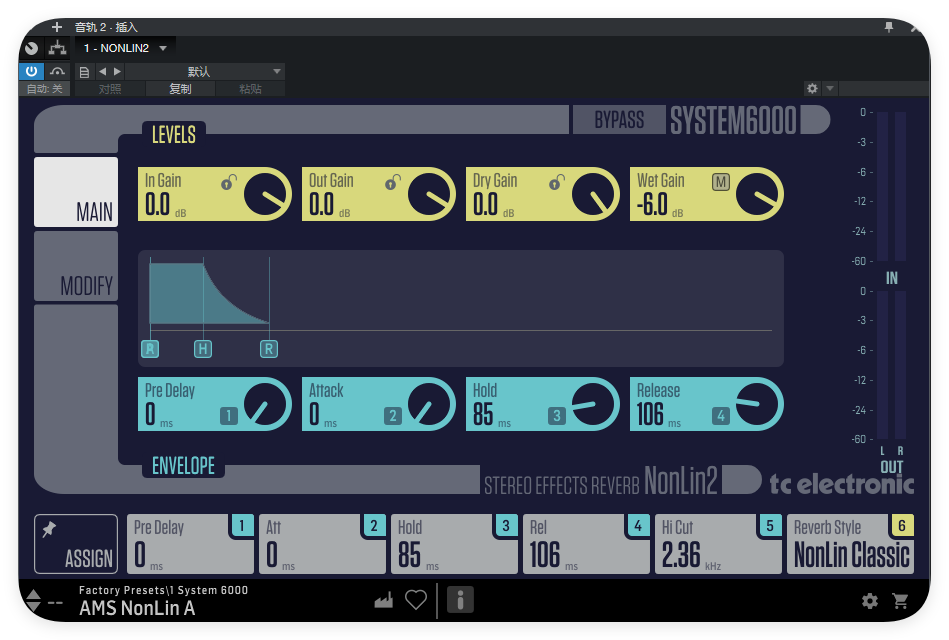Screen dimensions: 949x640
Task: Click the plus icon in title bar
Action: click(x=57, y=27)
